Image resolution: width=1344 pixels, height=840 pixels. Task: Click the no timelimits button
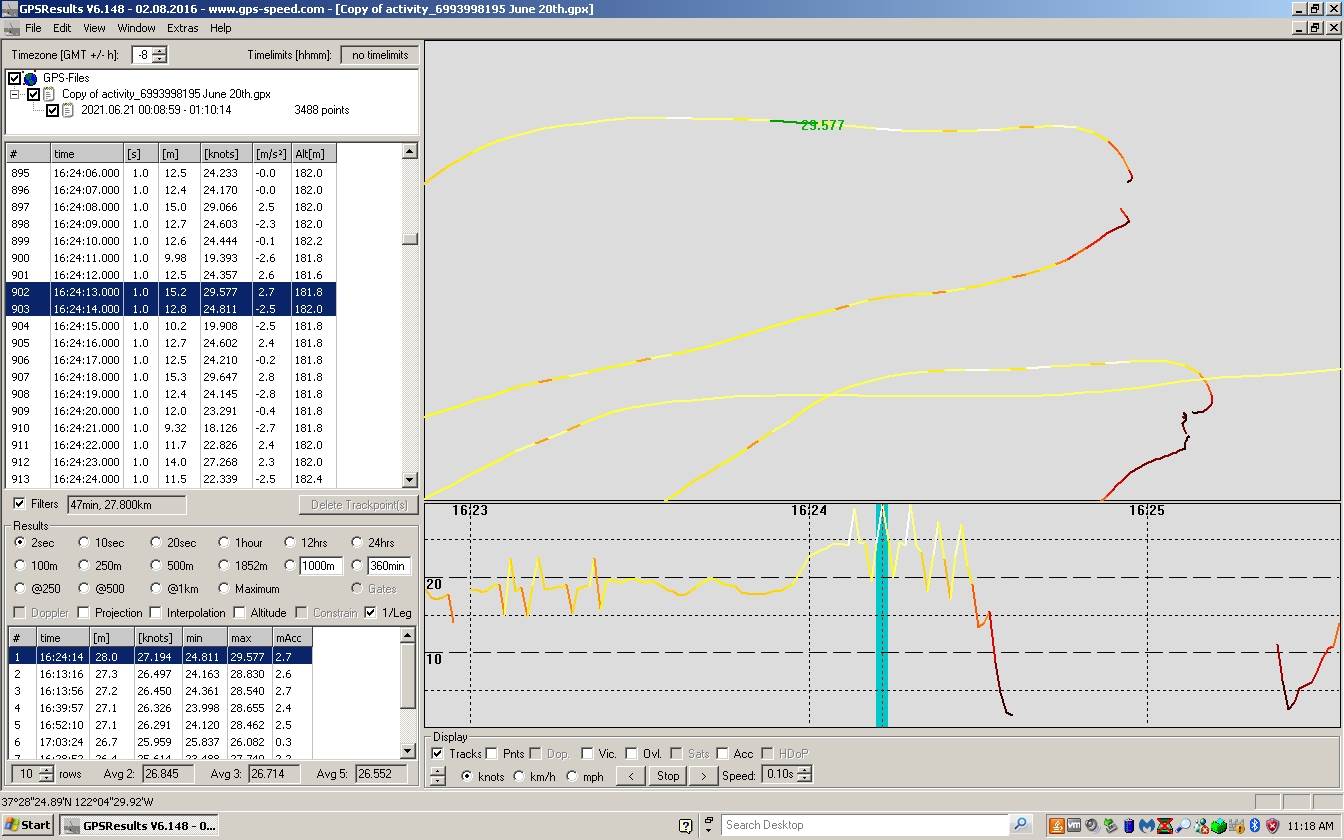click(x=379, y=55)
